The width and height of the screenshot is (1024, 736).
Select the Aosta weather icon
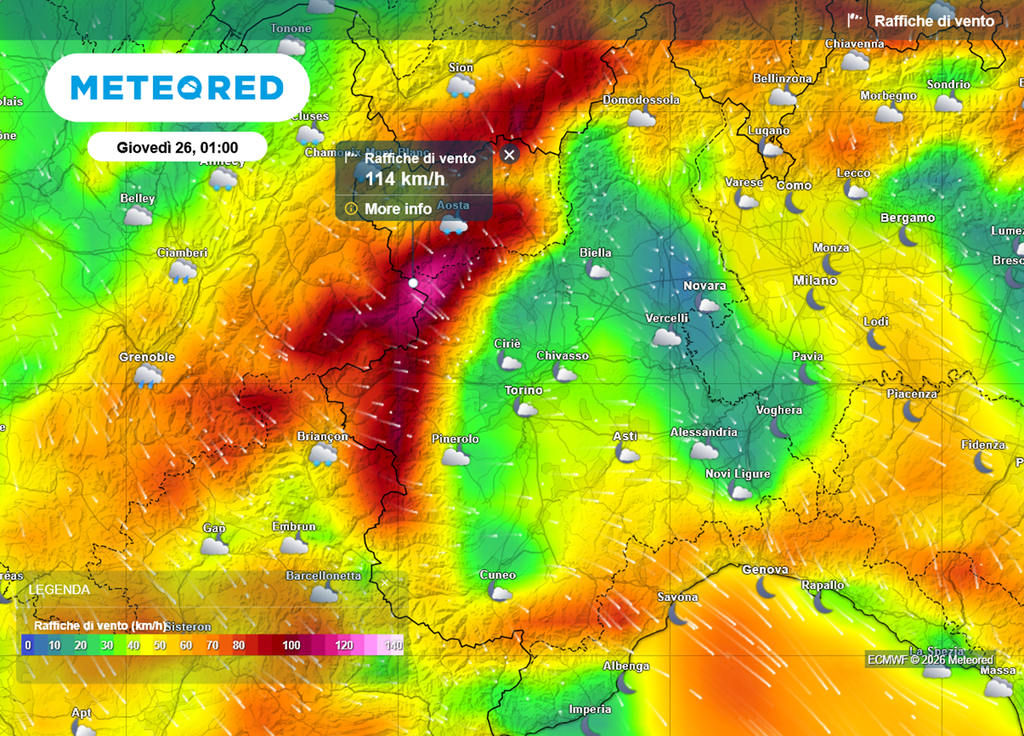[x=454, y=225]
